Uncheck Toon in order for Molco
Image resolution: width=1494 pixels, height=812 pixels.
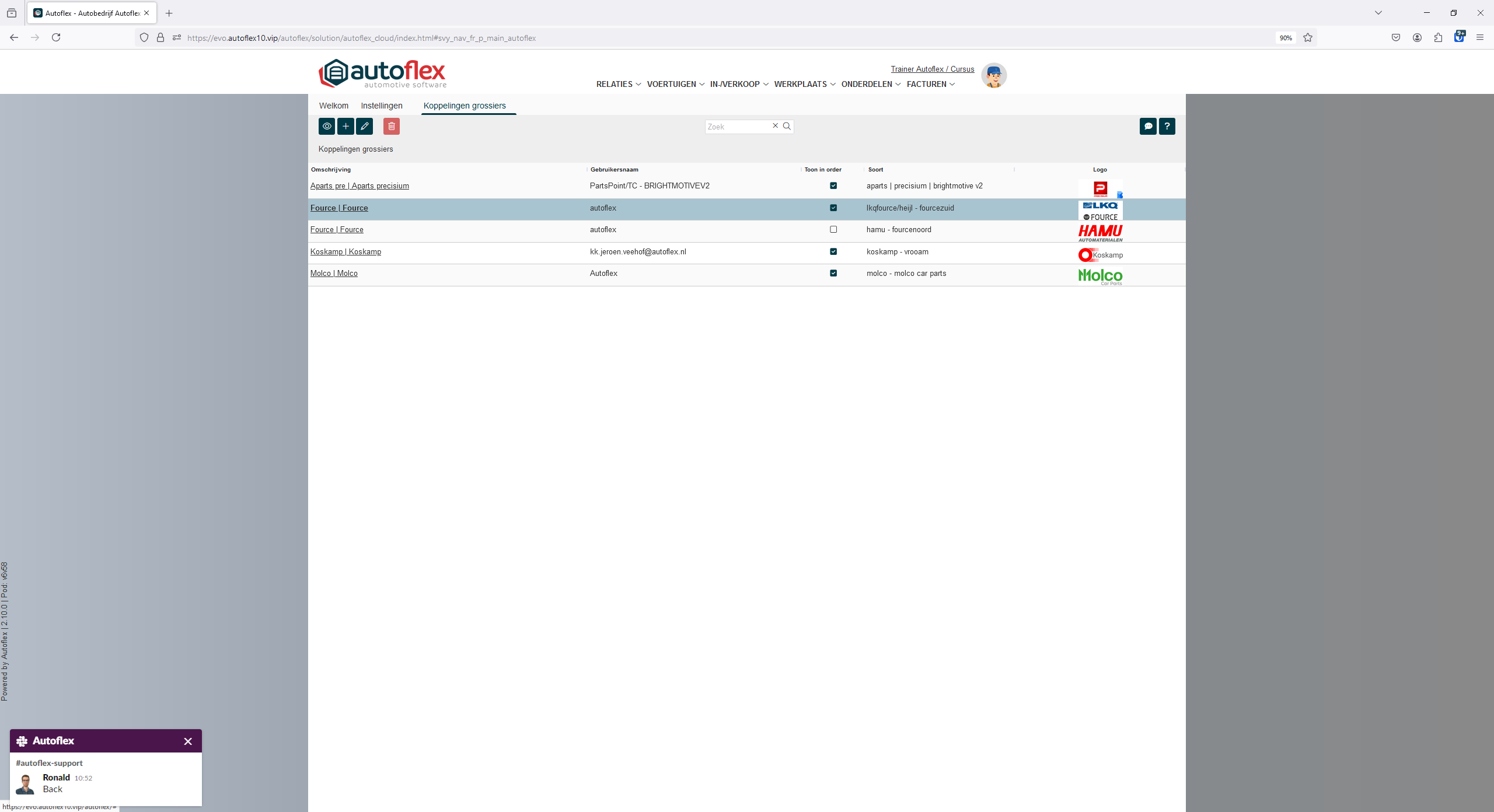coord(833,273)
